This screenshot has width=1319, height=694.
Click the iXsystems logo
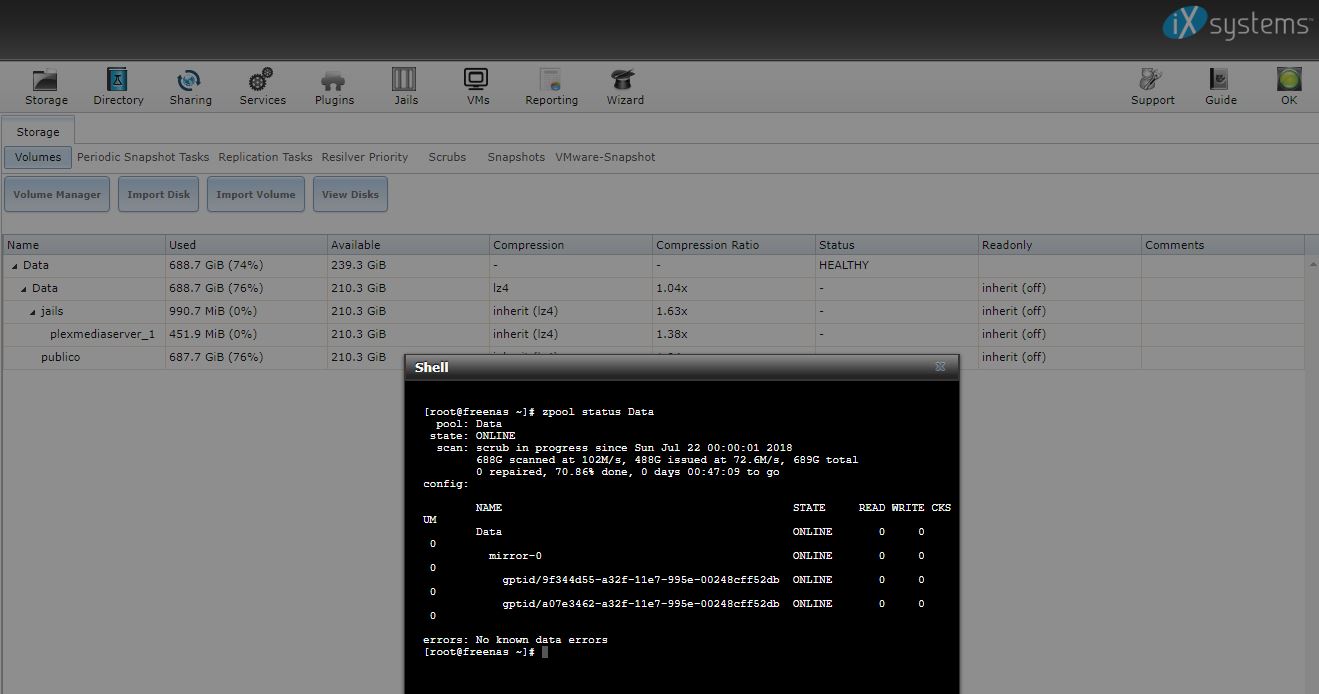(1236, 24)
